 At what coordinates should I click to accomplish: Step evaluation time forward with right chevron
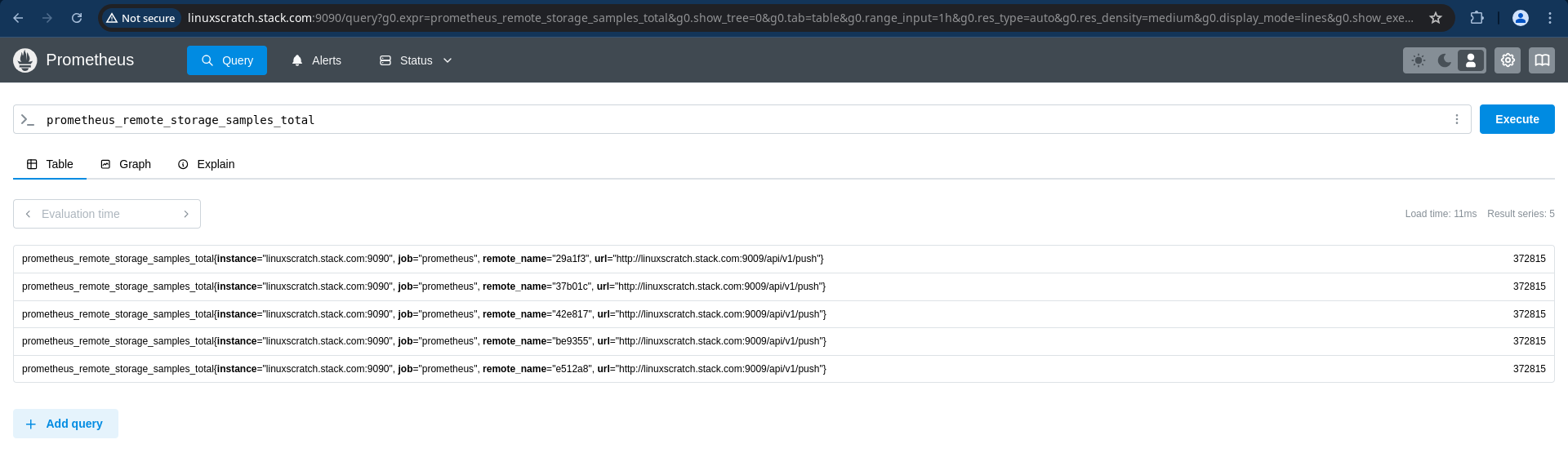pos(186,214)
